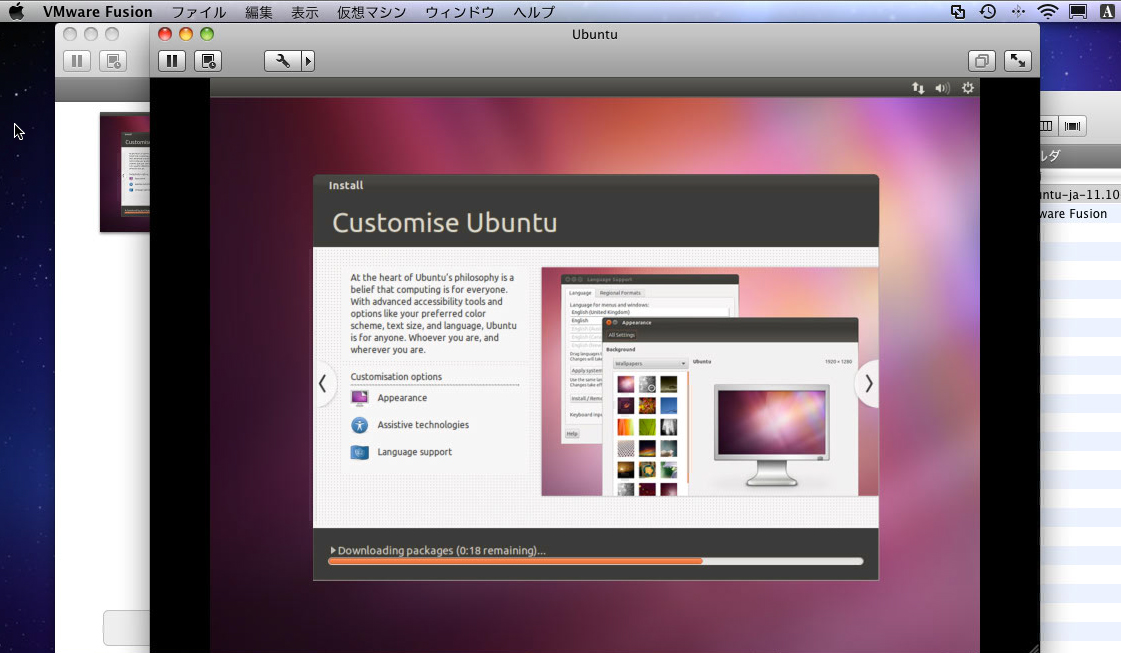Viewport: 1121px width, 653px height.
Task: Click the Appearance slideshow screenshot image
Action: click(x=709, y=382)
